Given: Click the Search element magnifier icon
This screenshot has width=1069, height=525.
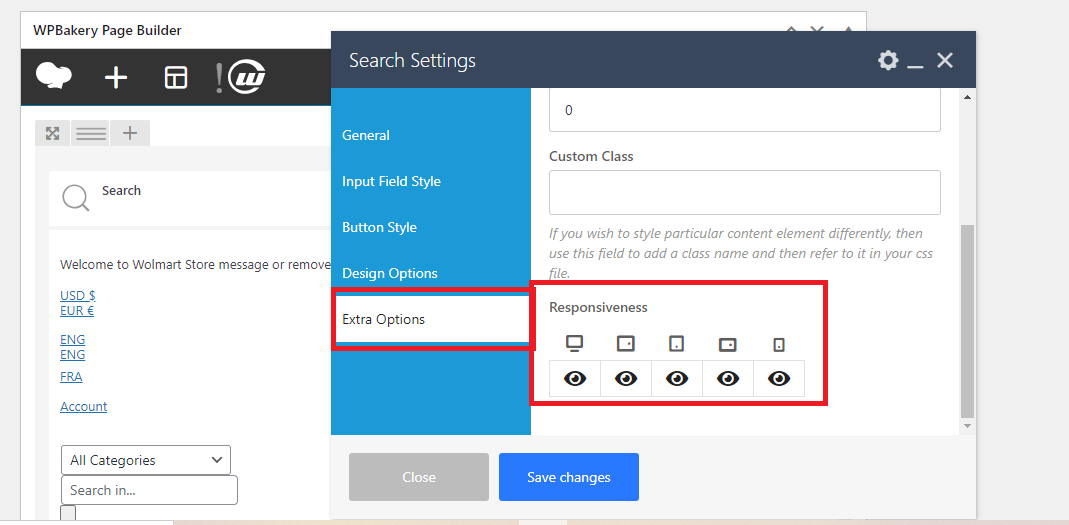Looking at the screenshot, I should 76,198.
